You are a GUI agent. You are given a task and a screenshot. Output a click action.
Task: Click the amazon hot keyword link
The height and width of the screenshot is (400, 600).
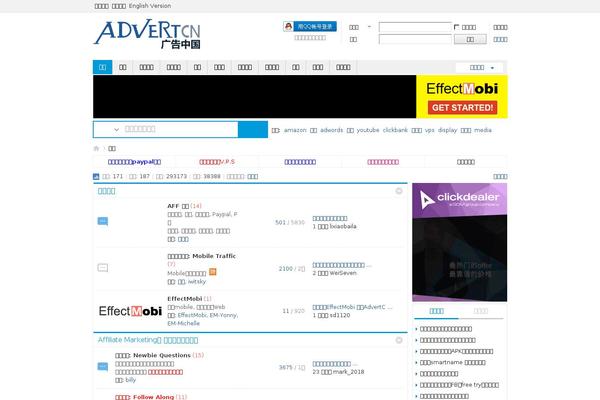click(295, 130)
